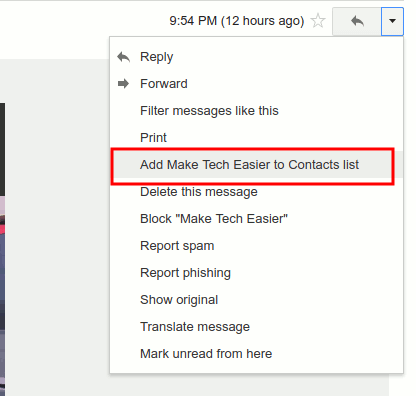Choose Report phishing option

(256, 273)
